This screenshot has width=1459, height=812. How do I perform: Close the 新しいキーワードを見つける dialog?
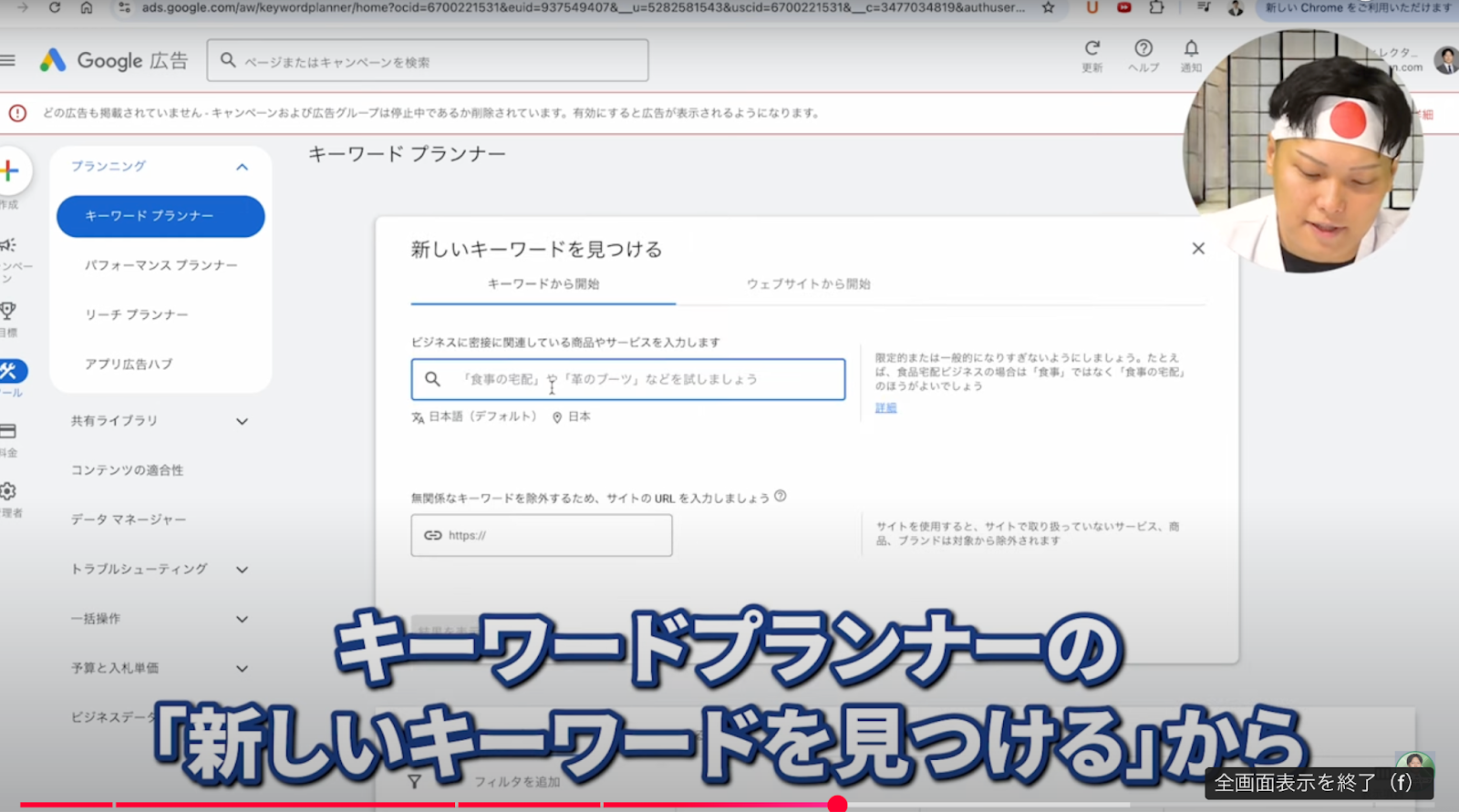tap(1198, 249)
